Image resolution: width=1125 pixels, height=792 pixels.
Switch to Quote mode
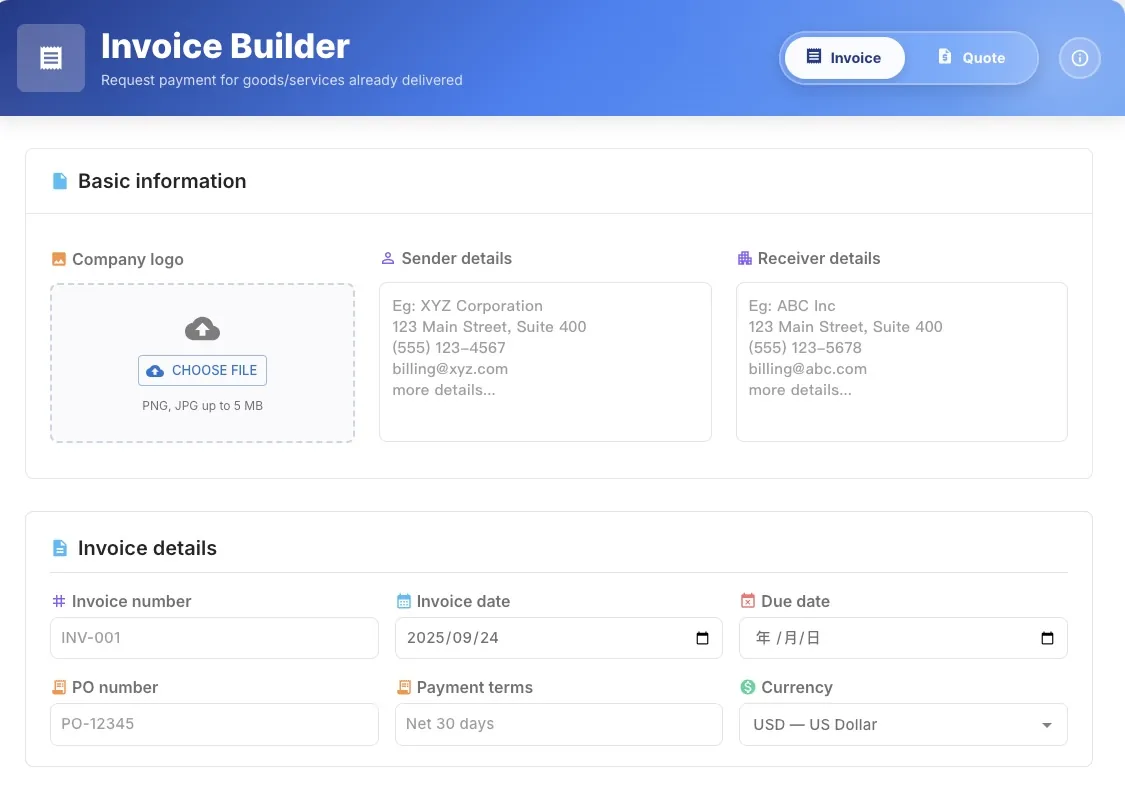click(x=971, y=58)
